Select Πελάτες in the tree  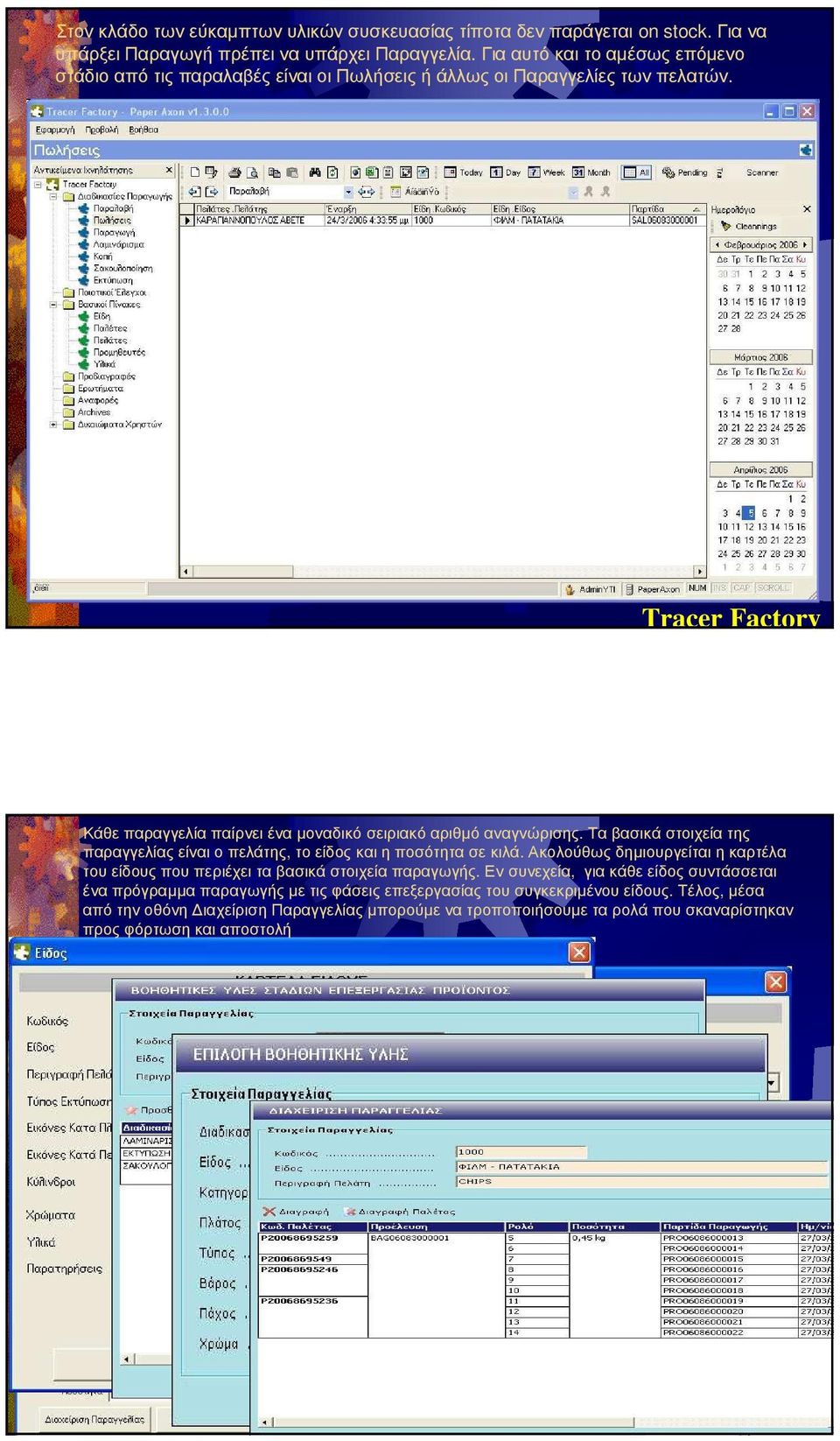click(x=110, y=341)
